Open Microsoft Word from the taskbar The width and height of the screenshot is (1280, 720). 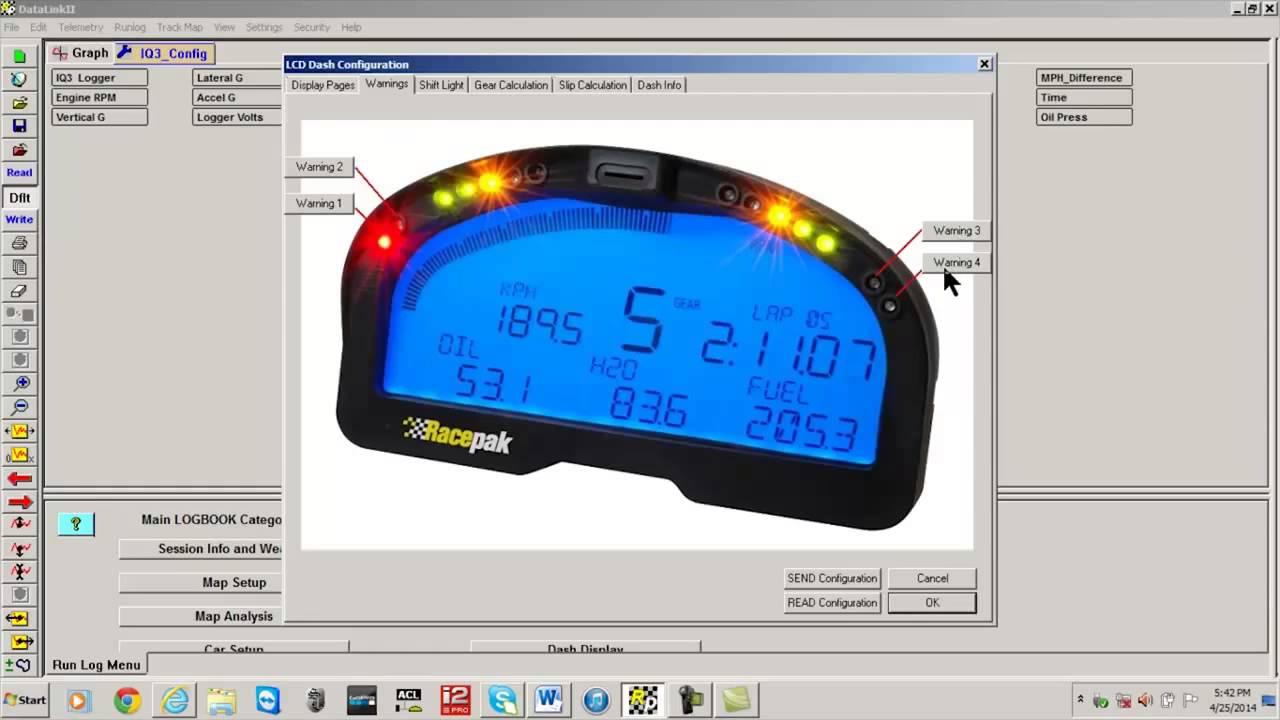549,700
